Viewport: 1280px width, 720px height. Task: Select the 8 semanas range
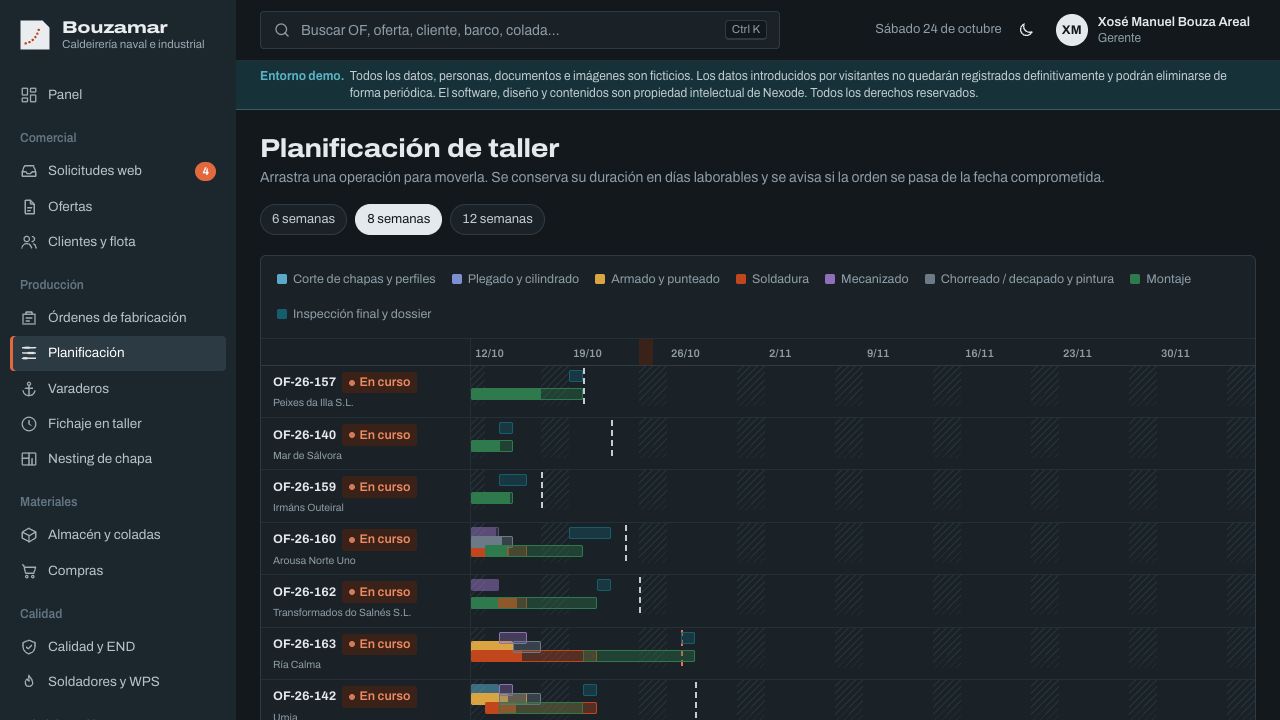point(398,219)
